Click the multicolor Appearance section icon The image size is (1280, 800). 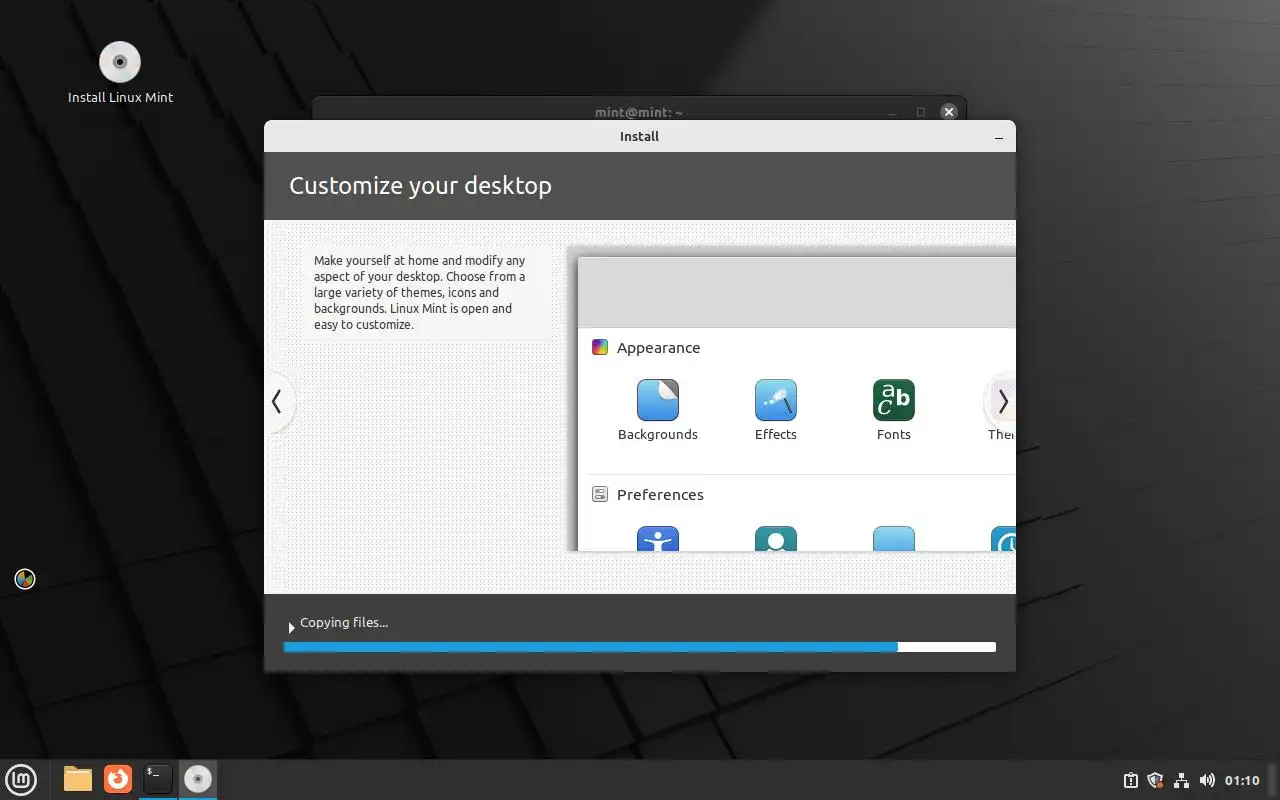[600, 348]
